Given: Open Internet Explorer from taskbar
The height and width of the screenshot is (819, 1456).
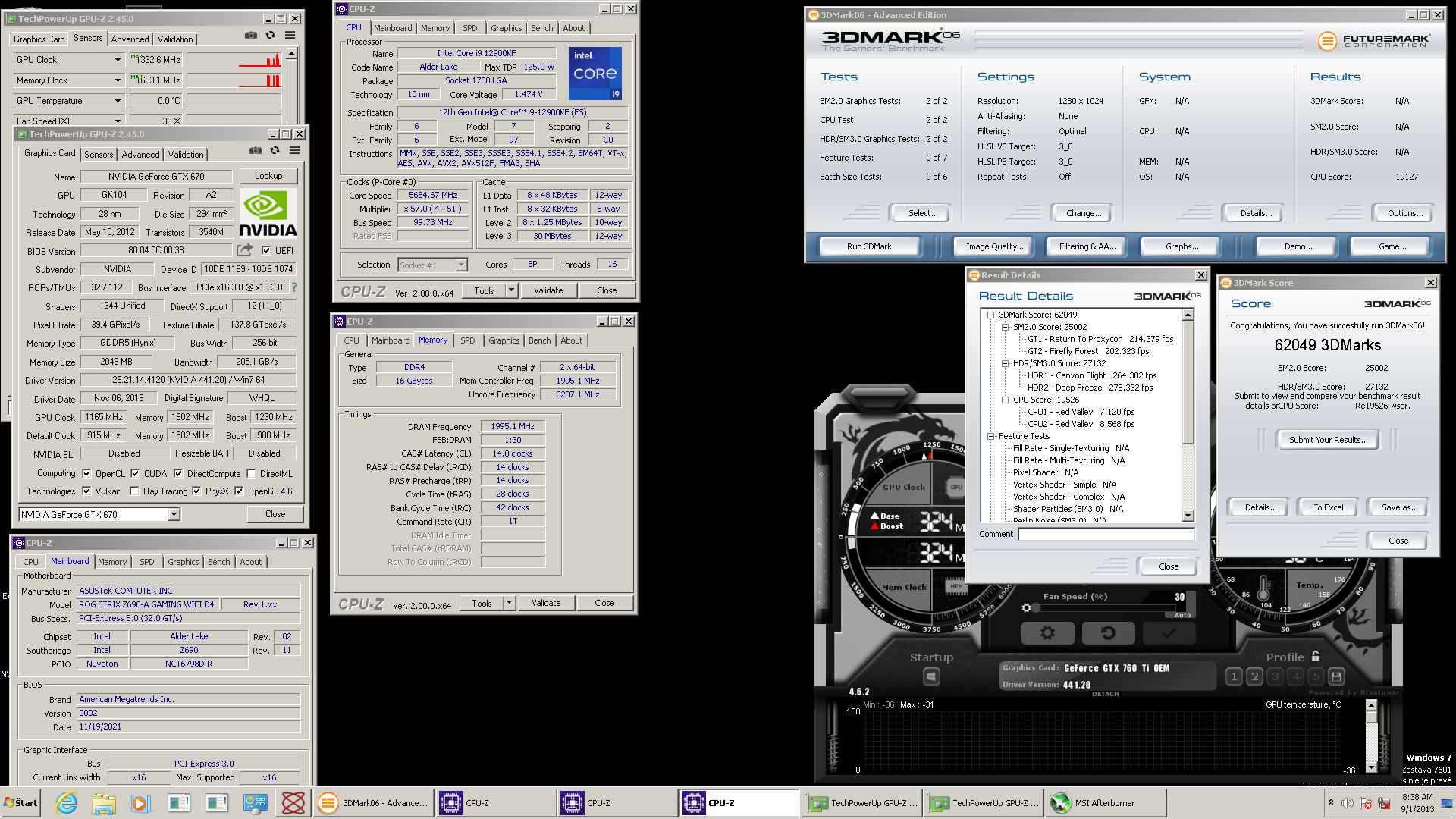Looking at the screenshot, I should [x=67, y=802].
